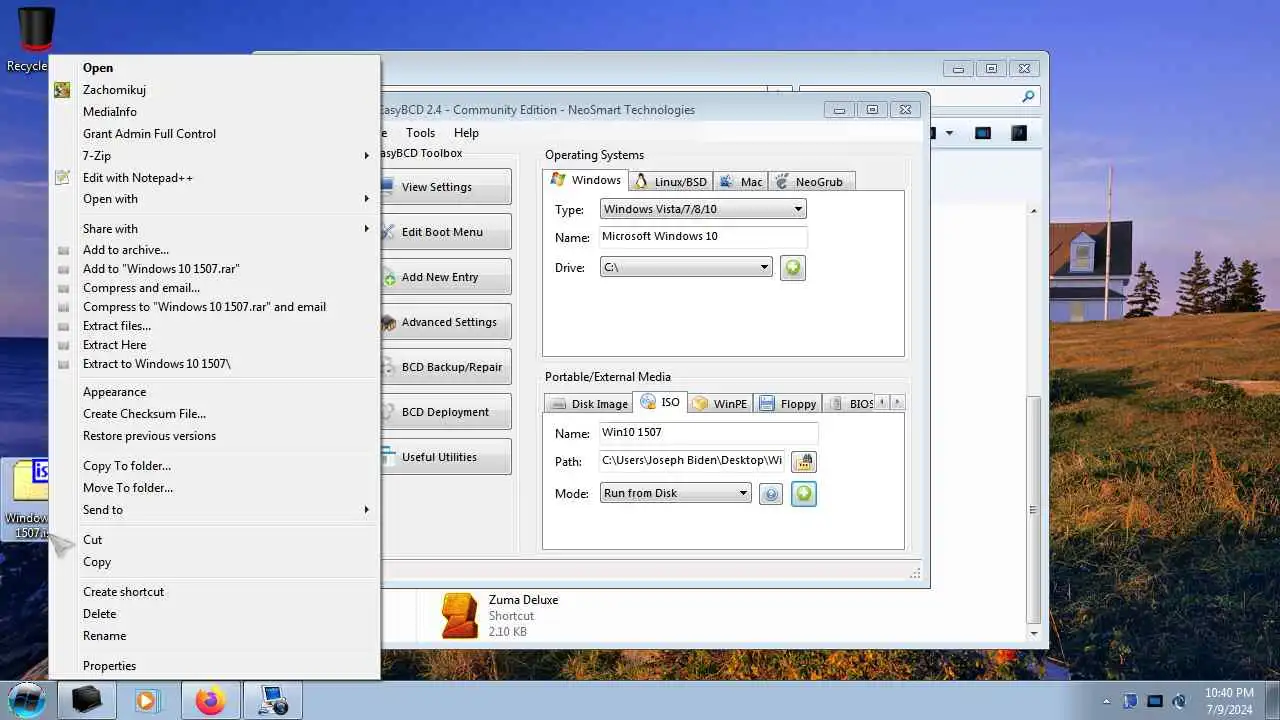Click the search magnifier in Explorer window
This screenshot has width=1280, height=720.
[x=1028, y=97]
